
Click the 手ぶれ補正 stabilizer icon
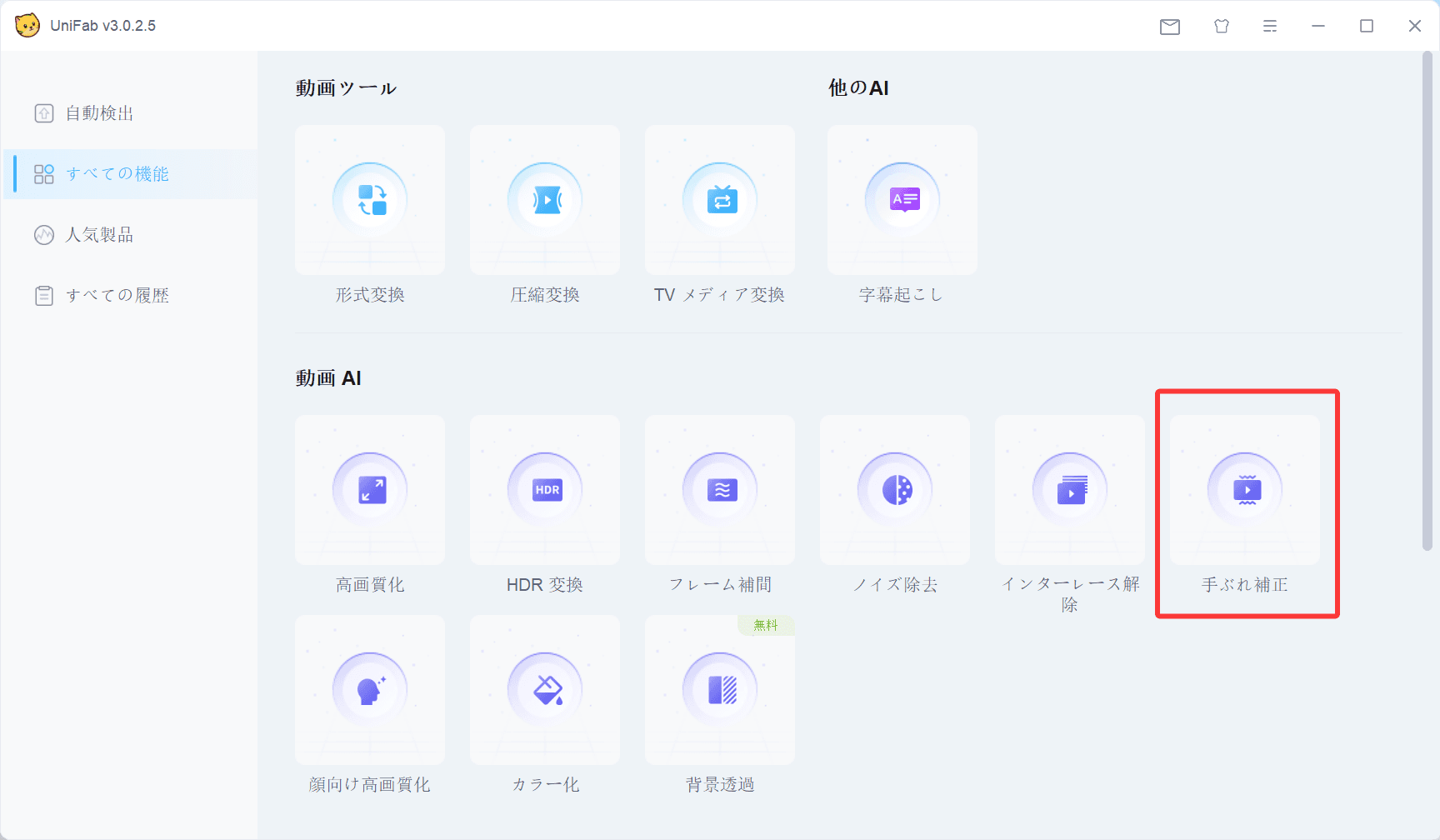[1245, 490]
